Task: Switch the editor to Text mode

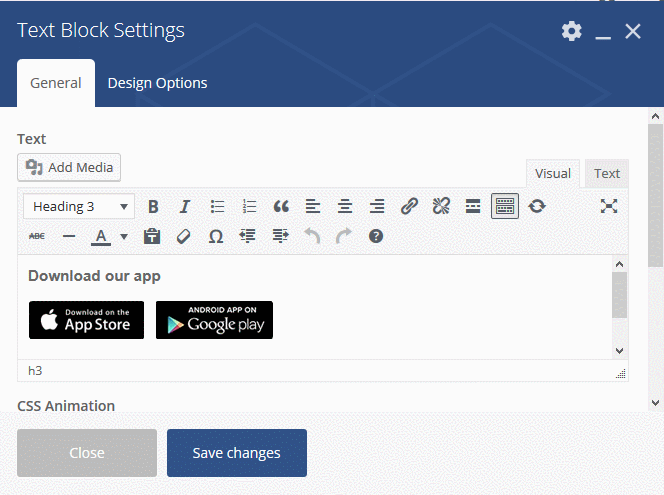Action: tap(607, 173)
